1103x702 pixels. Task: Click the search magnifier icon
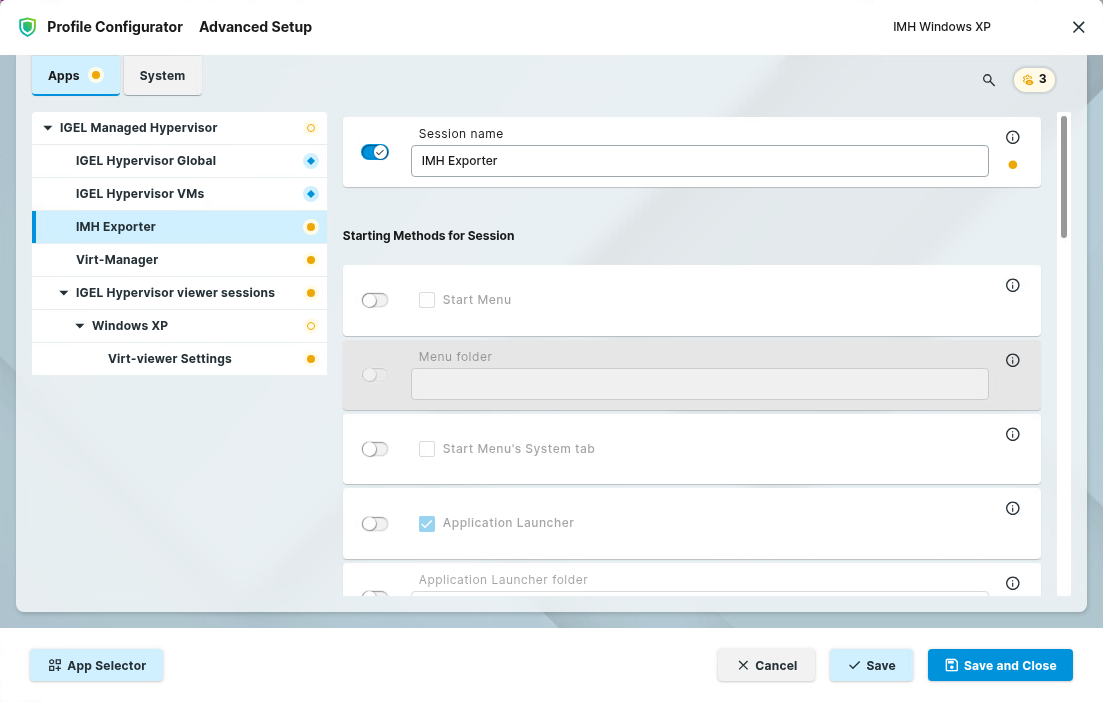coord(988,80)
